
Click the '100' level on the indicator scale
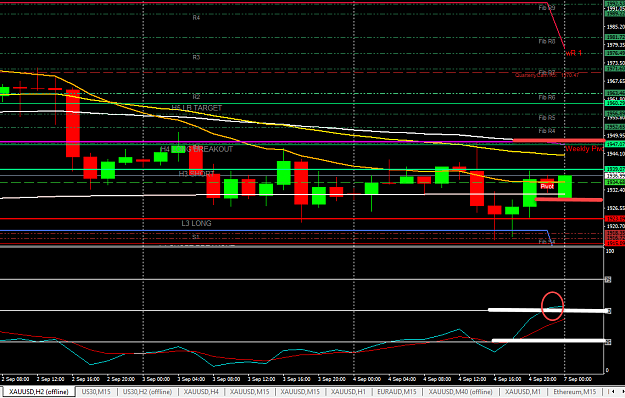[x=610, y=251]
